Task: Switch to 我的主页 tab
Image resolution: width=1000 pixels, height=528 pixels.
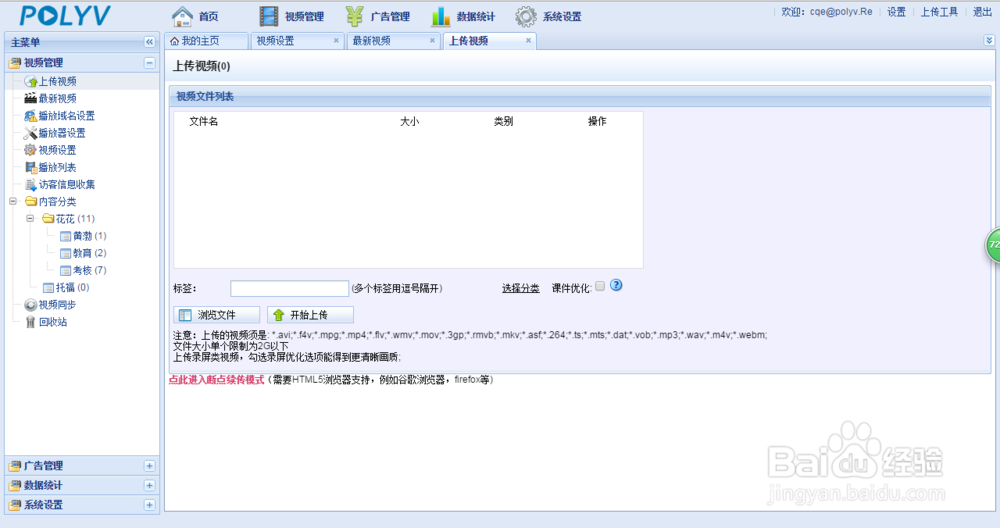Action: pyautogui.click(x=206, y=41)
